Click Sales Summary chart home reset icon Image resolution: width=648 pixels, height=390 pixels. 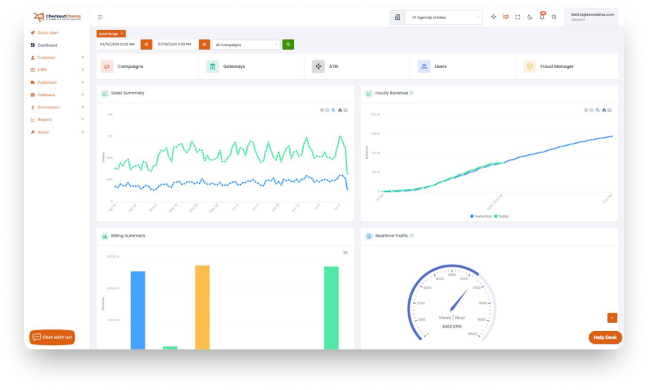[x=340, y=110]
